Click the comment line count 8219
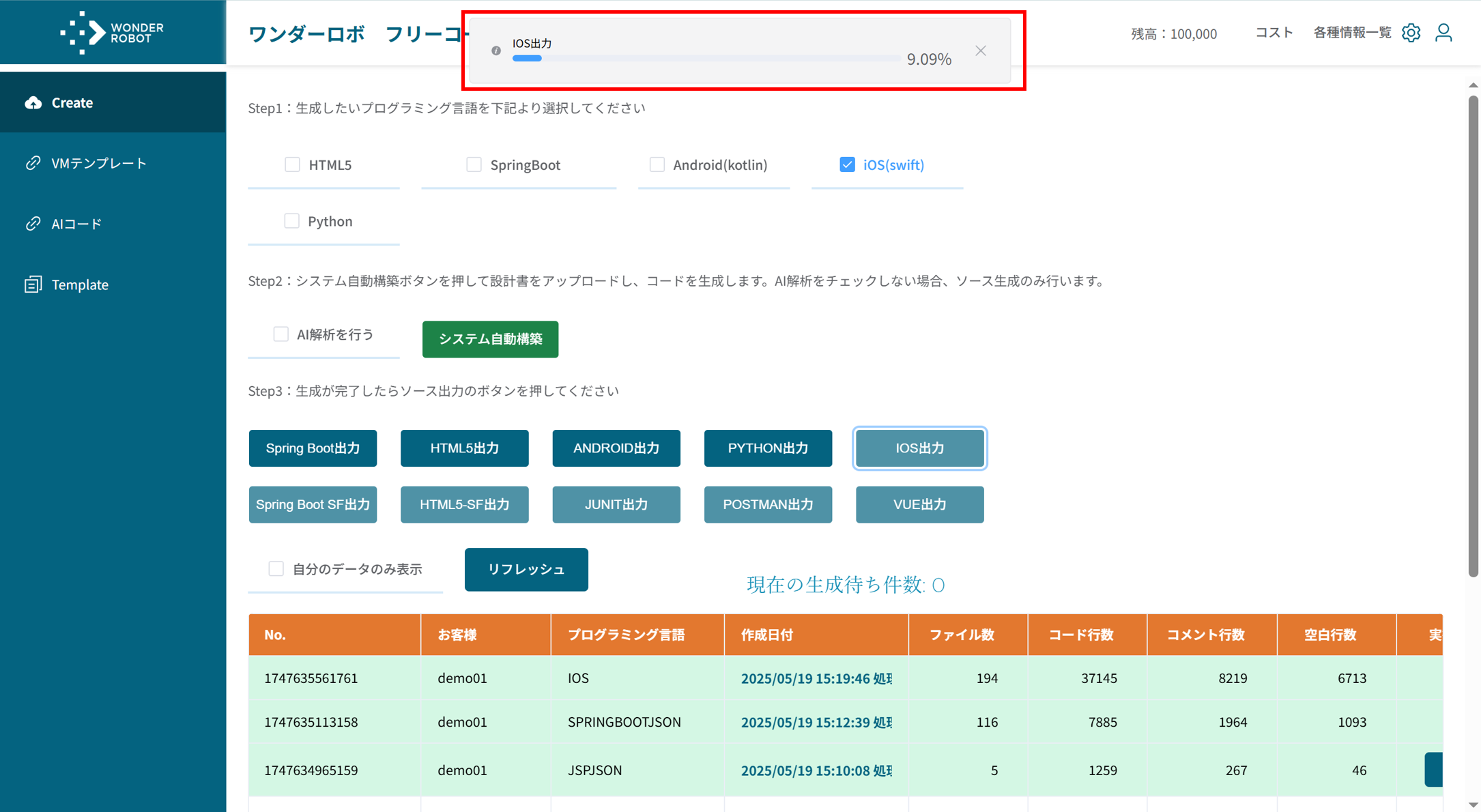This screenshot has height=812, width=1481. coord(1233,678)
